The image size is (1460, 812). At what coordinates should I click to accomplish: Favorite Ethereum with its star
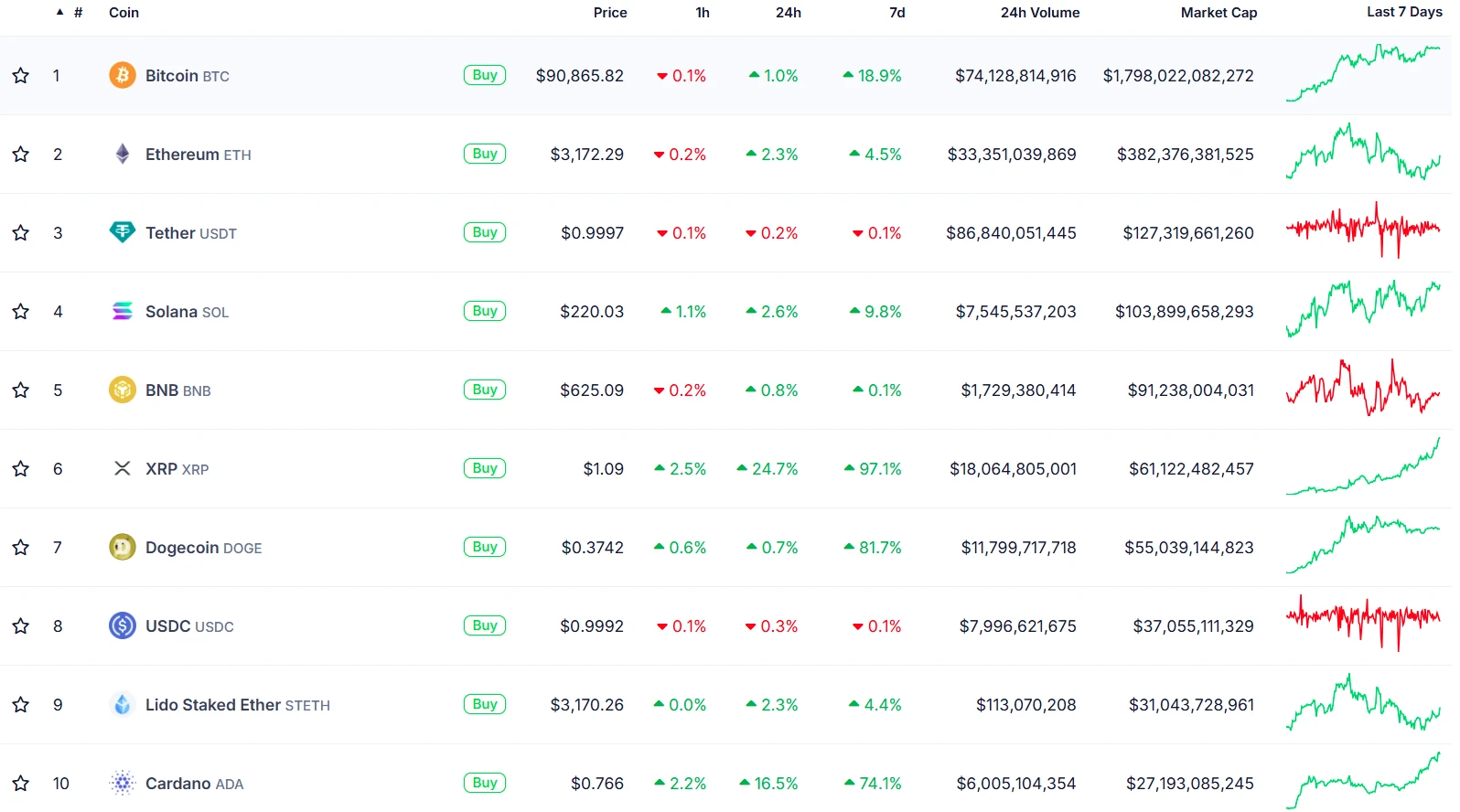coord(21,154)
